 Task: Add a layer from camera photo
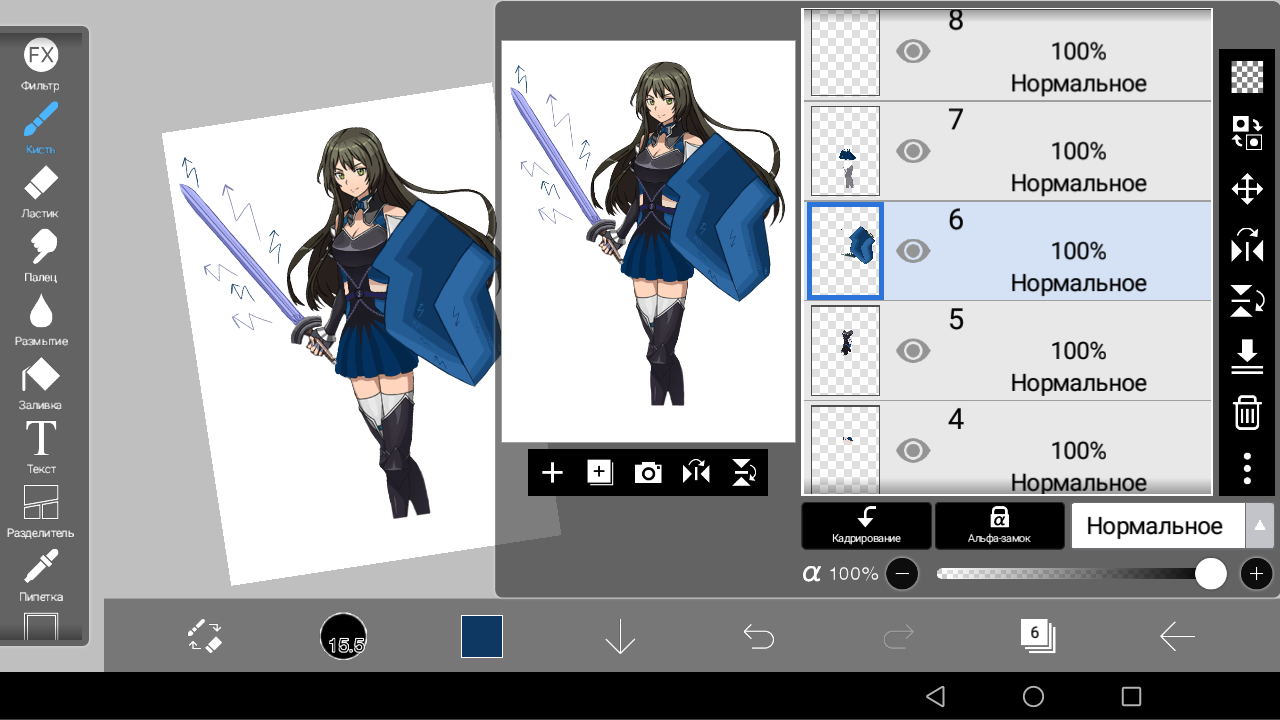pos(648,473)
